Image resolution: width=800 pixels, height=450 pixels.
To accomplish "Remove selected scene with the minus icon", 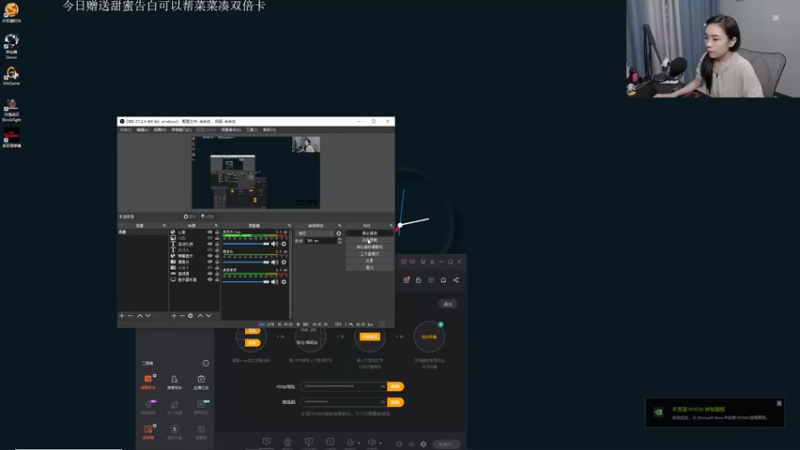I will click(x=130, y=316).
